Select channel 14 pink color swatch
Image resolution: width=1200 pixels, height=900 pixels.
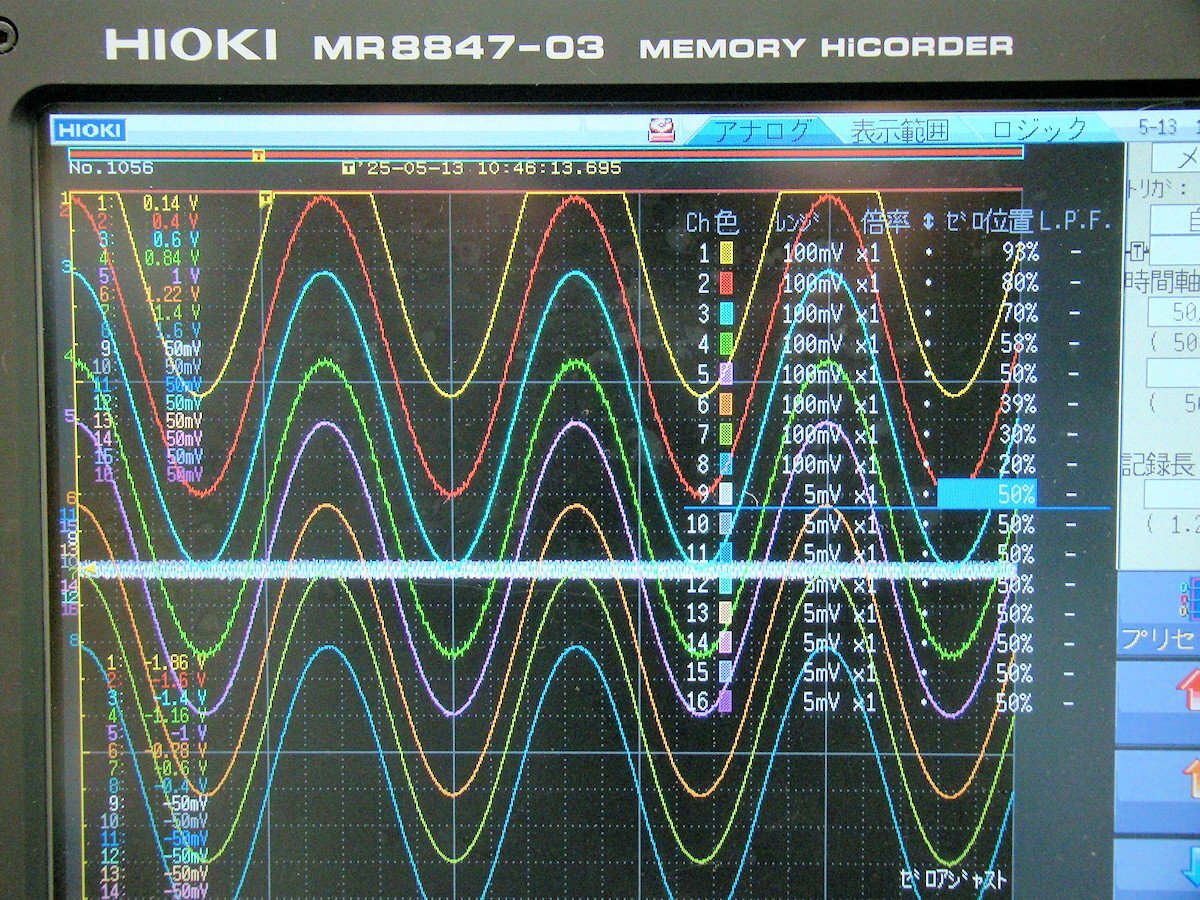pyautogui.click(x=726, y=643)
